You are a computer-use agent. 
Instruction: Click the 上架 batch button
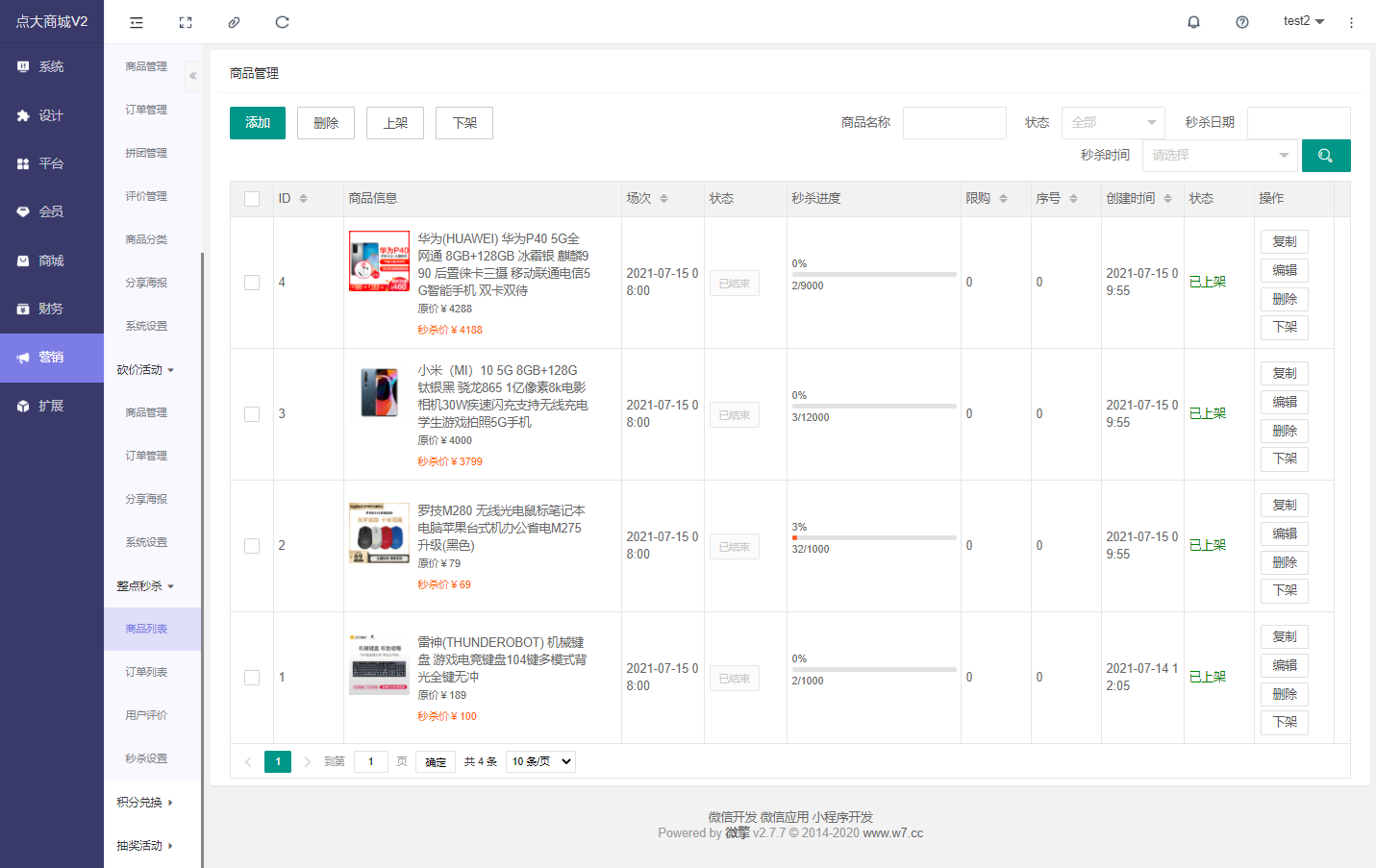[x=395, y=123]
